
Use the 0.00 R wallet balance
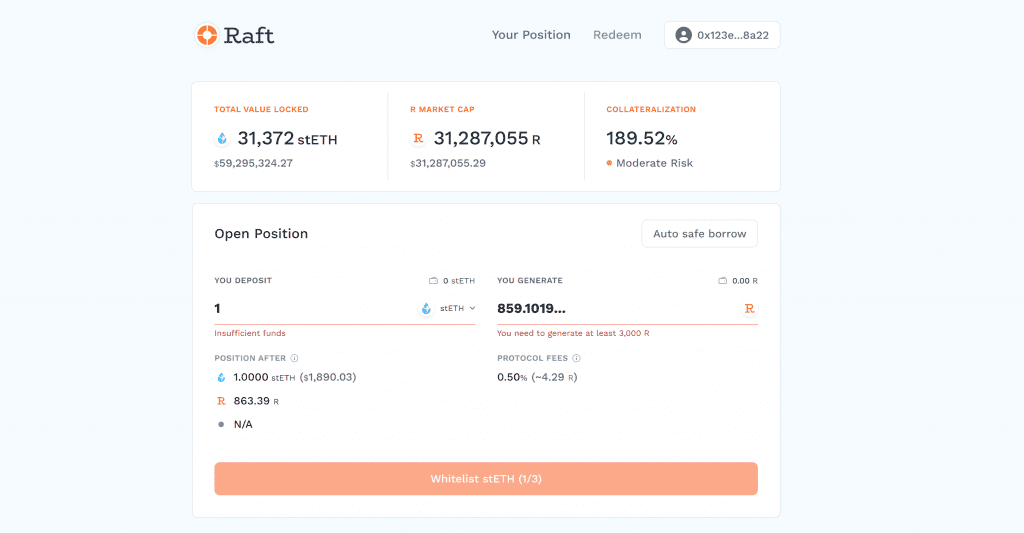pyautogui.click(x=745, y=281)
